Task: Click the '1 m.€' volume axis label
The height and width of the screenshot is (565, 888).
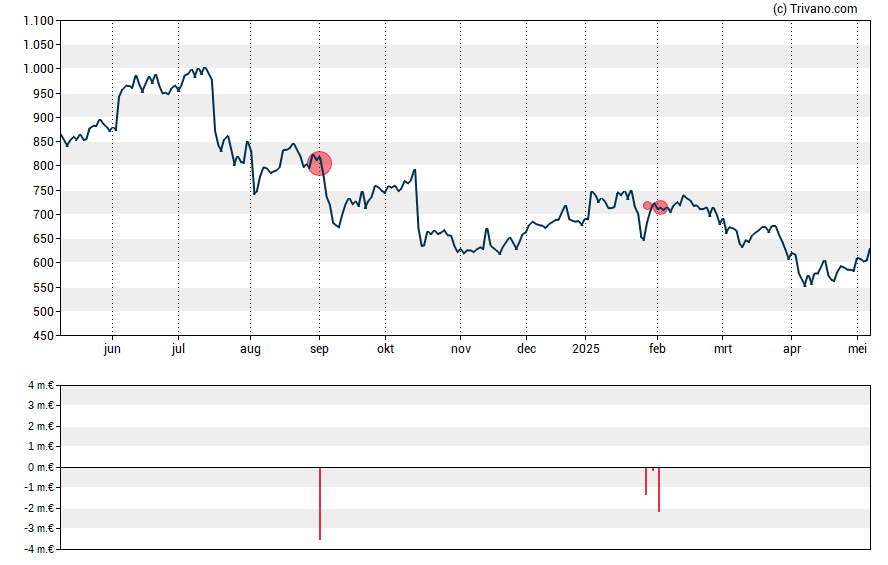Action: pos(41,447)
